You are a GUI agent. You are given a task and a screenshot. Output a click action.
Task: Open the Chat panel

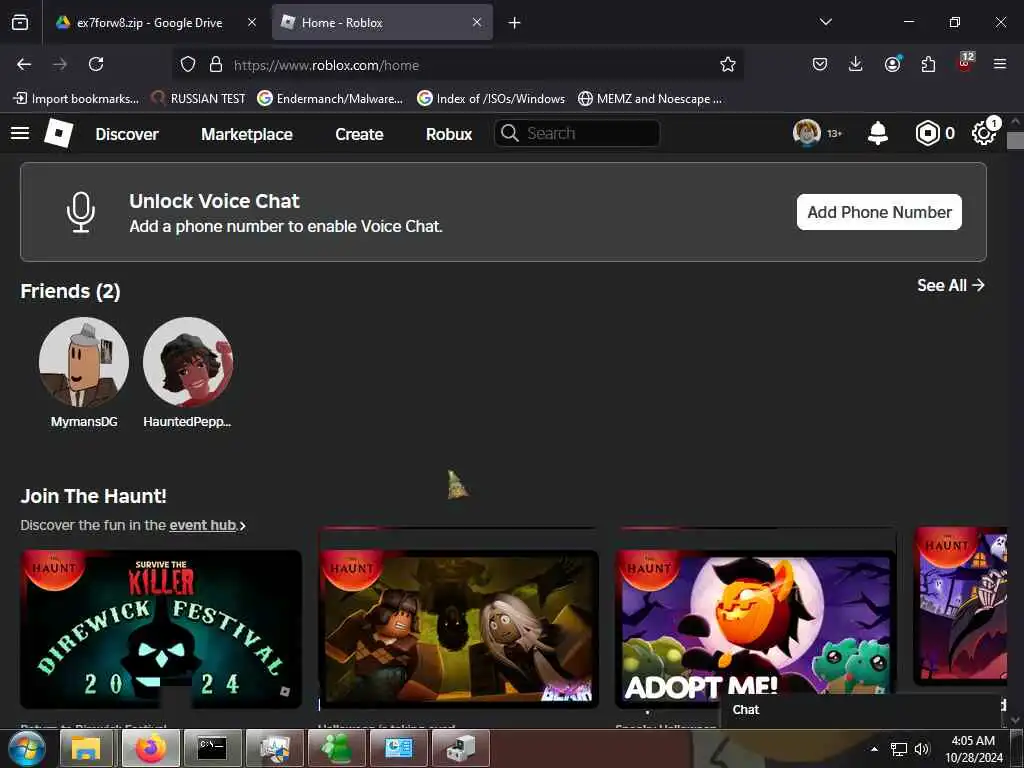860,710
